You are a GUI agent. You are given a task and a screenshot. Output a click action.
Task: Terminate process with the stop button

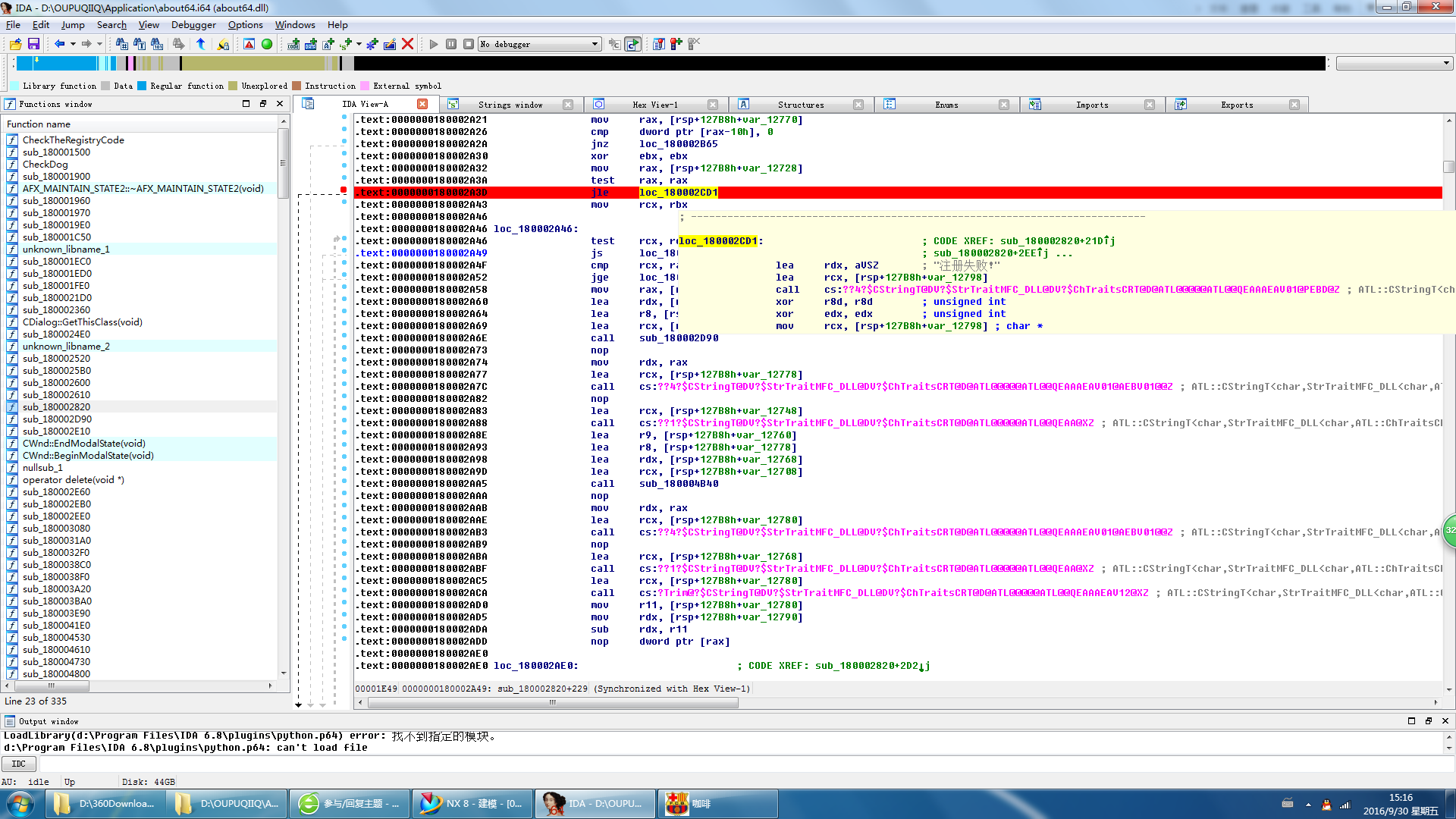[x=469, y=44]
